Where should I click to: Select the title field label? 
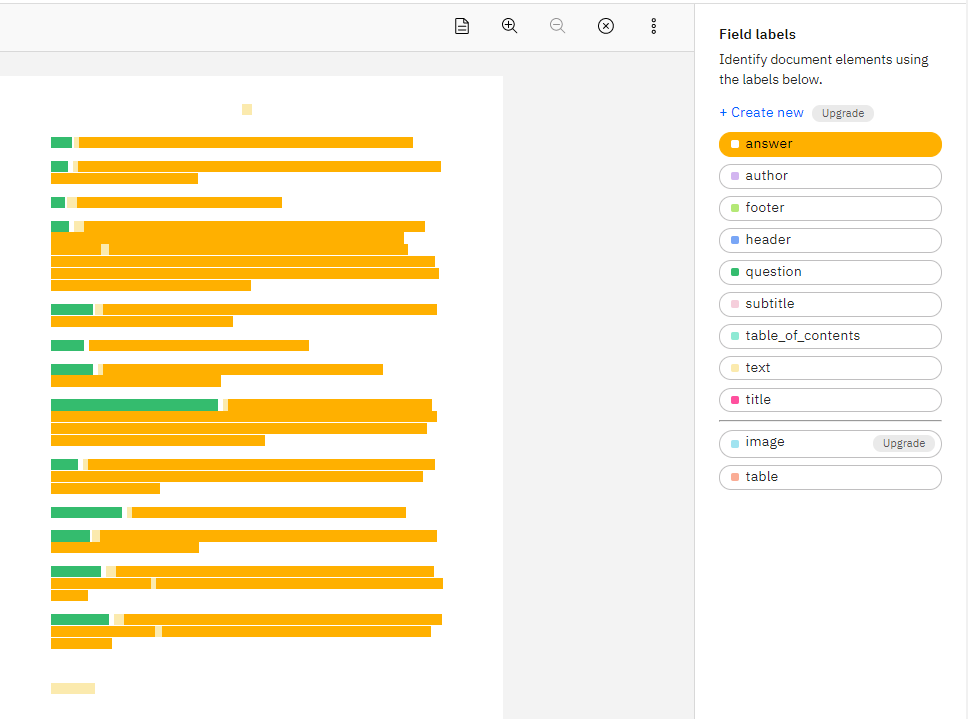[x=830, y=400]
